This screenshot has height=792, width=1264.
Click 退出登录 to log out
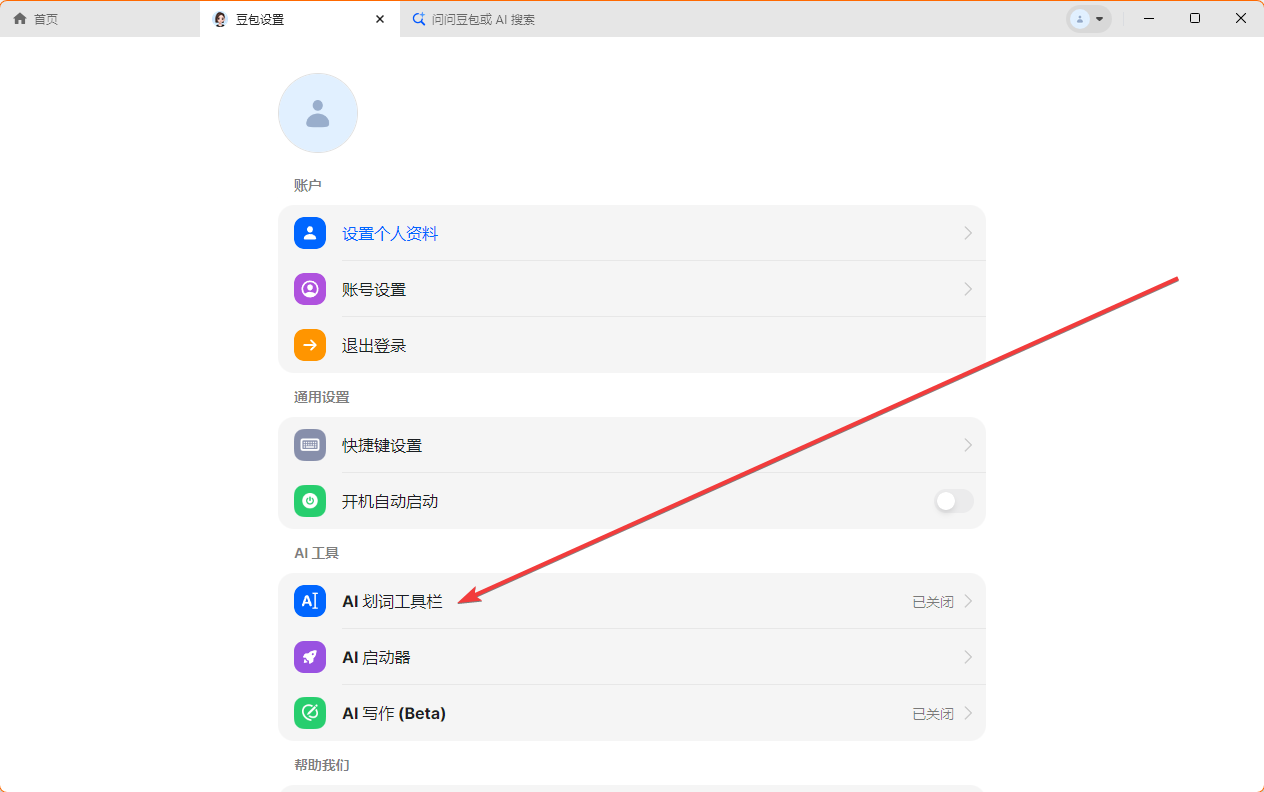click(632, 345)
